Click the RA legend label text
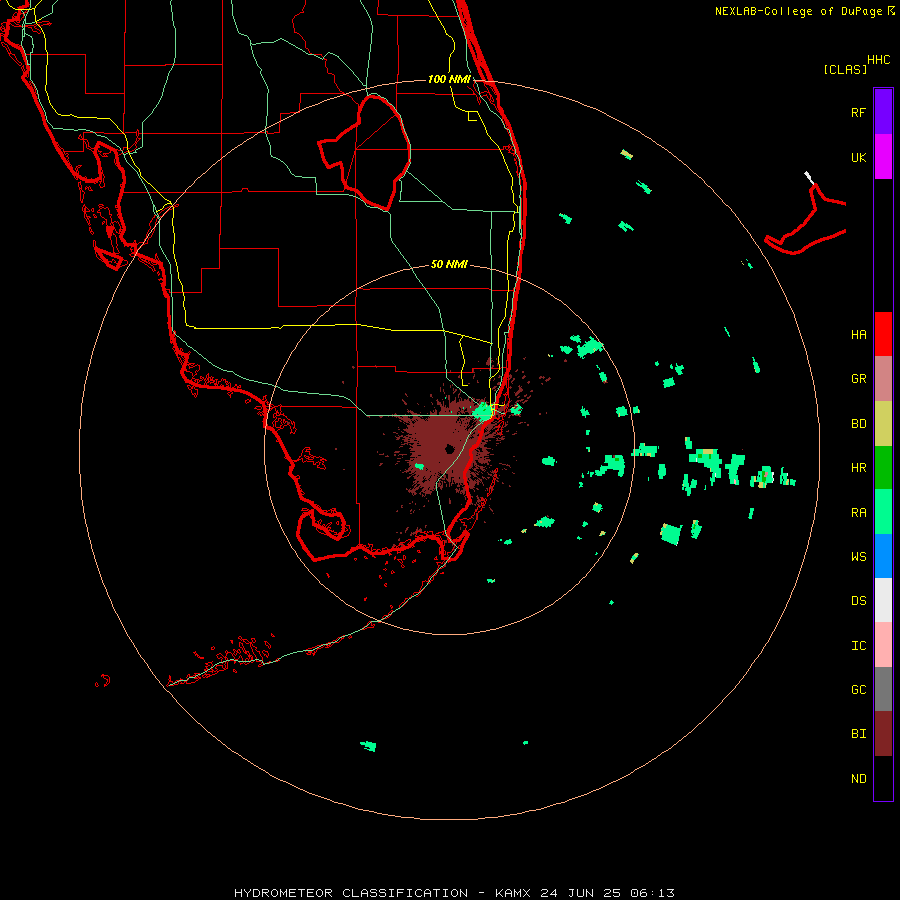 click(x=859, y=513)
